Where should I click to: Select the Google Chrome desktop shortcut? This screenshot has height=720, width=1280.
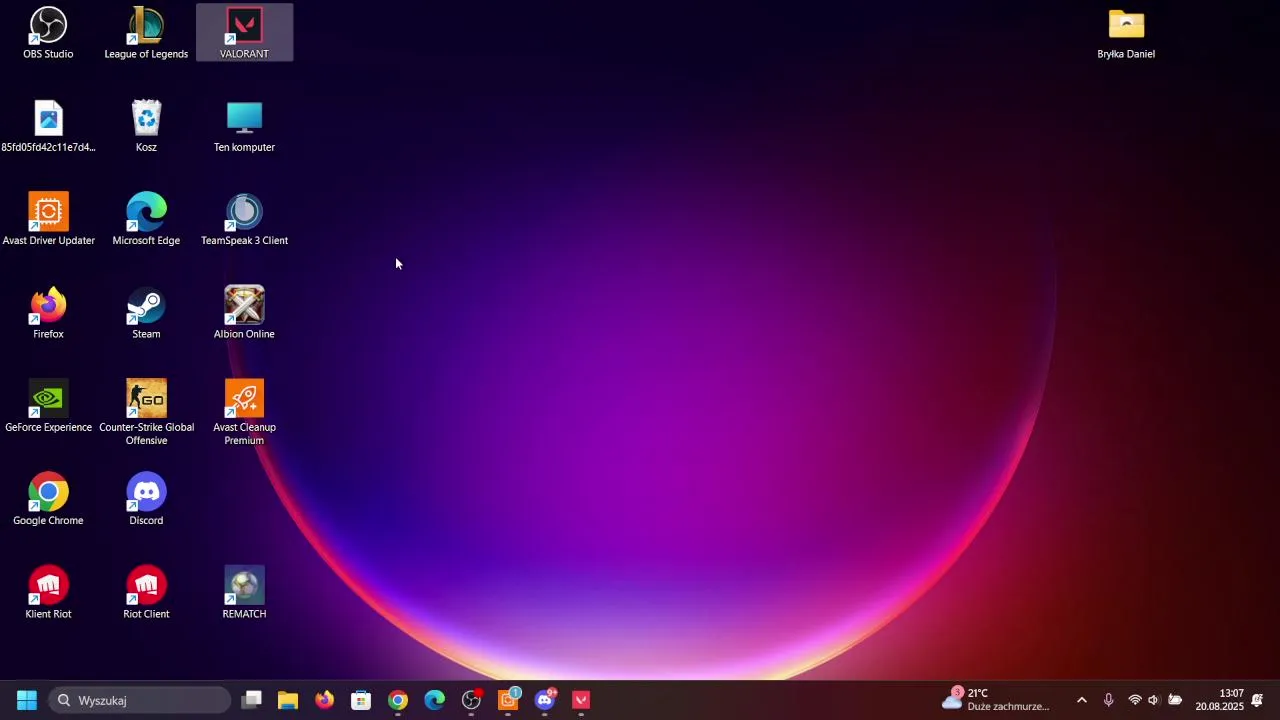(48, 500)
